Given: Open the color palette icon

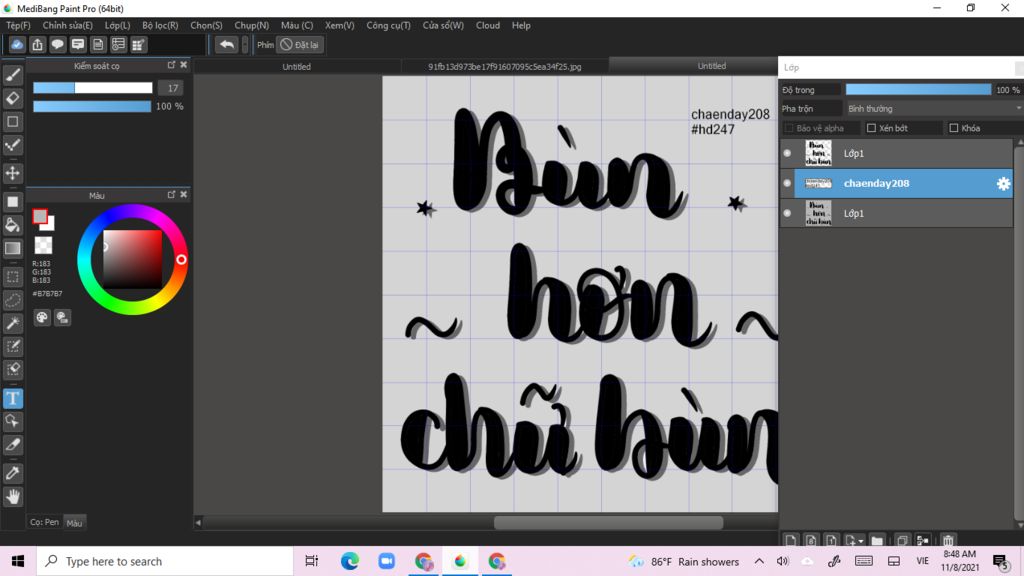Looking at the screenshot, I should (42, 317).
